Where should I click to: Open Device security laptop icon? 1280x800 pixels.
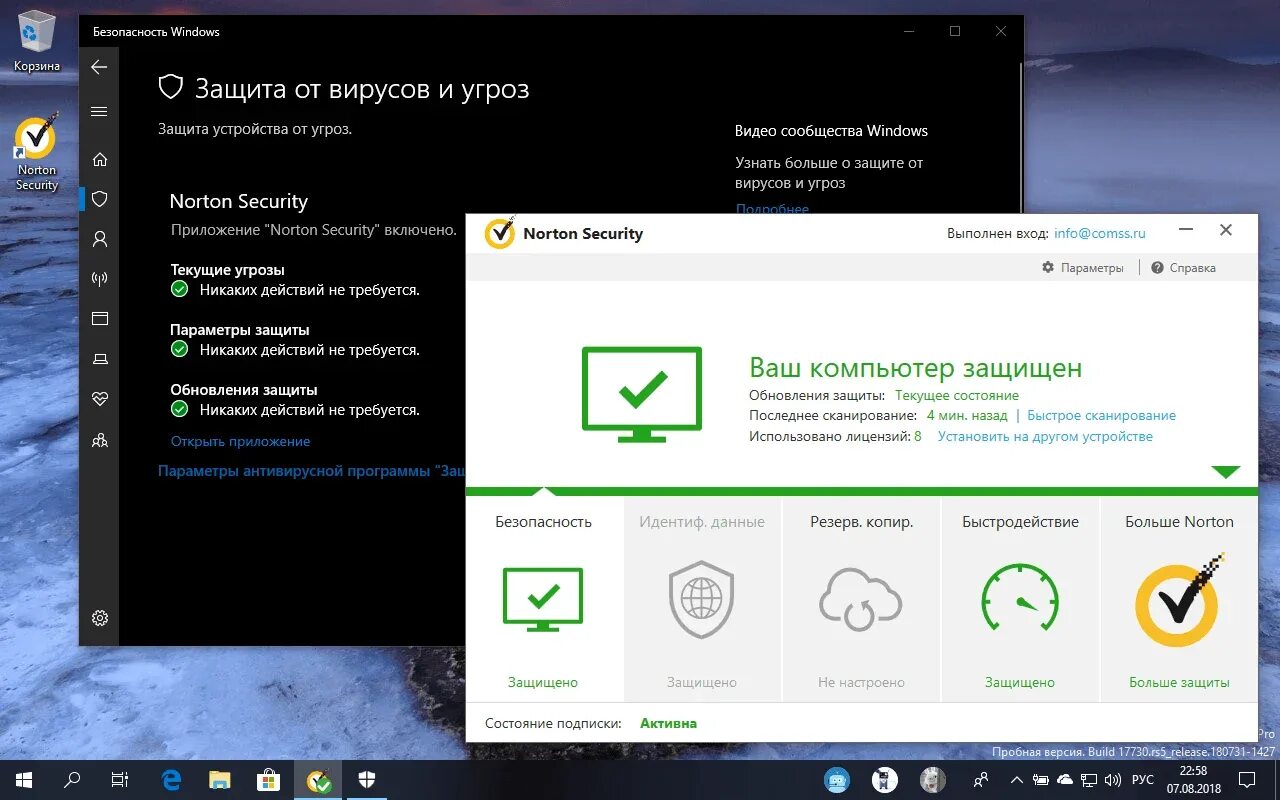[99, 359]
